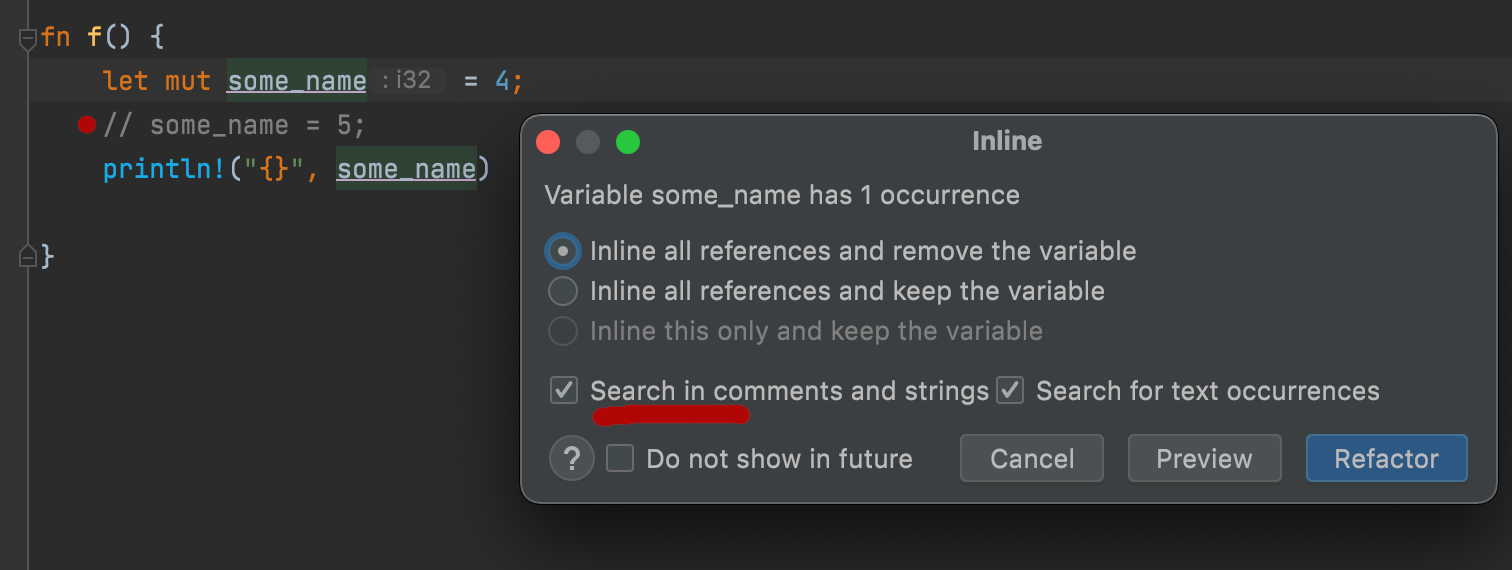Click the green zoom button of the Inline dialog

click(628, 142)
